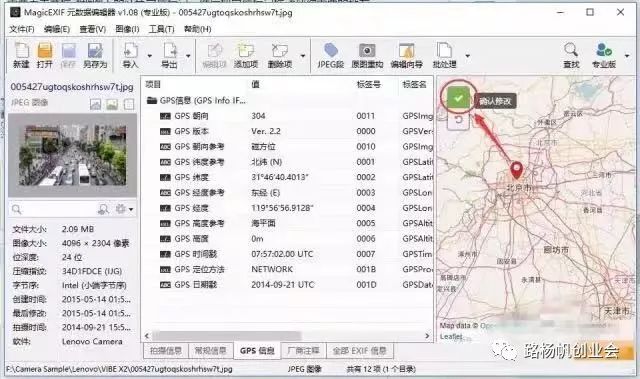Screen dimensions: 640x379
Task: Switch to the 常规信息 tab
Action: point(210,350)
